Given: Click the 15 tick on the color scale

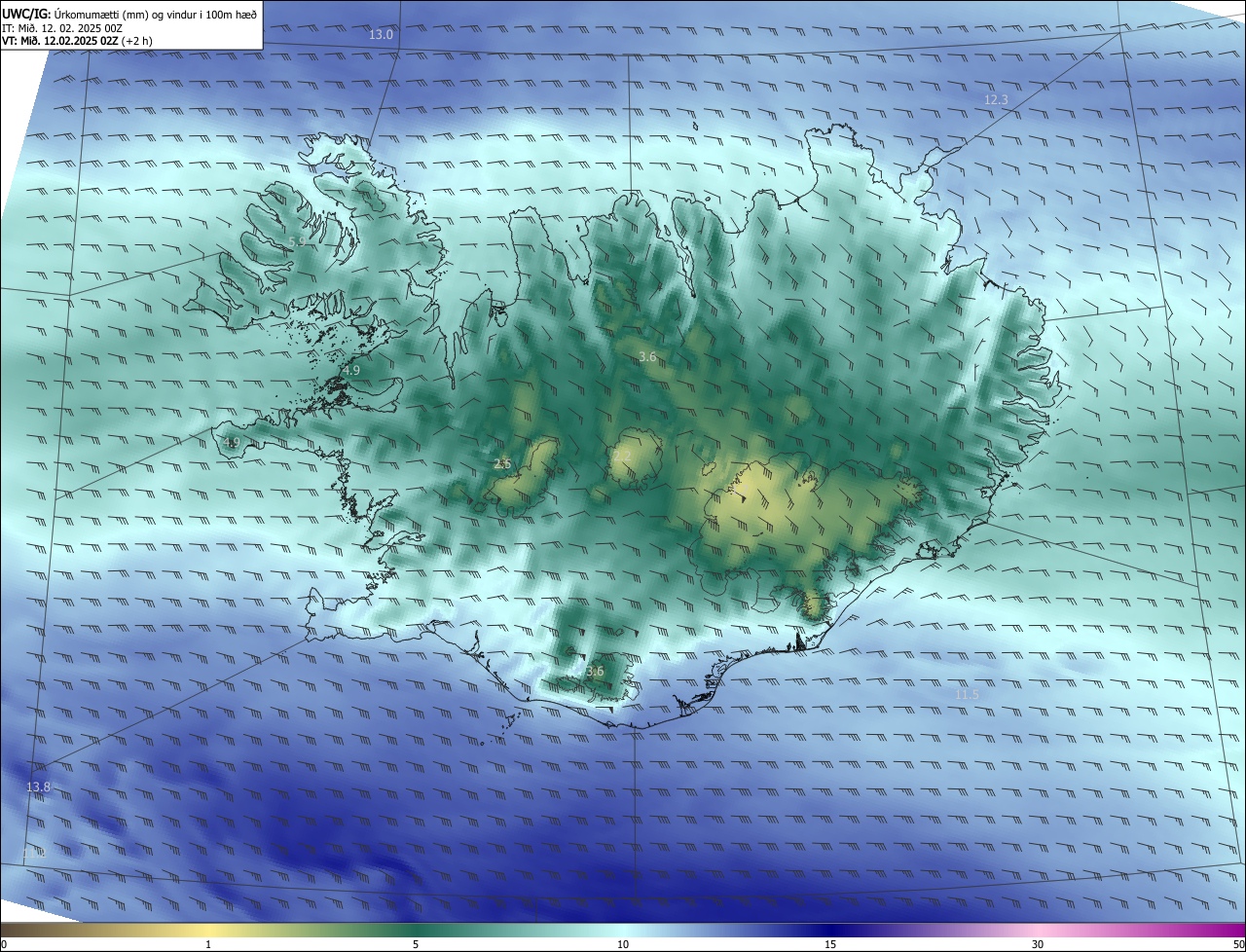Looking at the screenshot, I should (x=830, y=944).
